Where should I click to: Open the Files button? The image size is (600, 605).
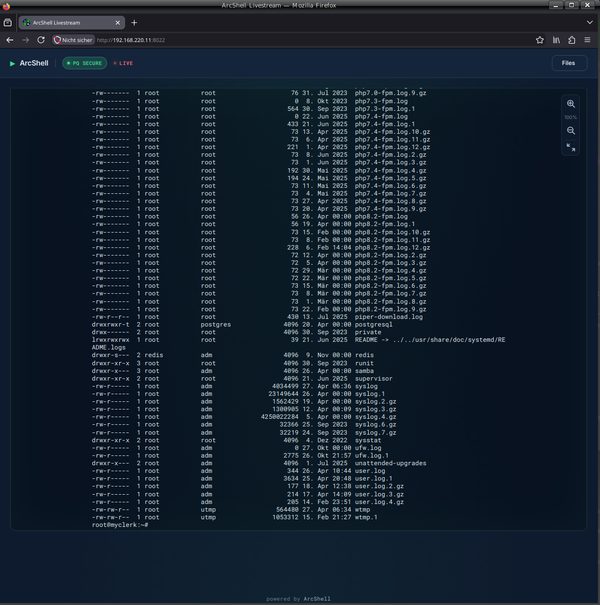(x=568, y=63)
